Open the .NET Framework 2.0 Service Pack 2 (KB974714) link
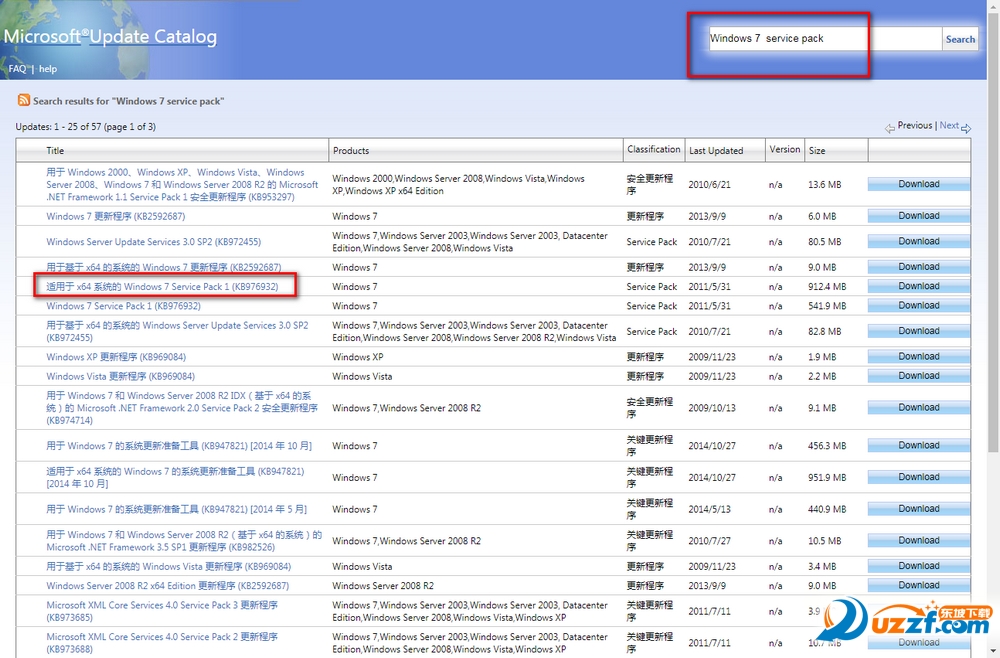The image size is (1000, 658). (x=182, y=408)
